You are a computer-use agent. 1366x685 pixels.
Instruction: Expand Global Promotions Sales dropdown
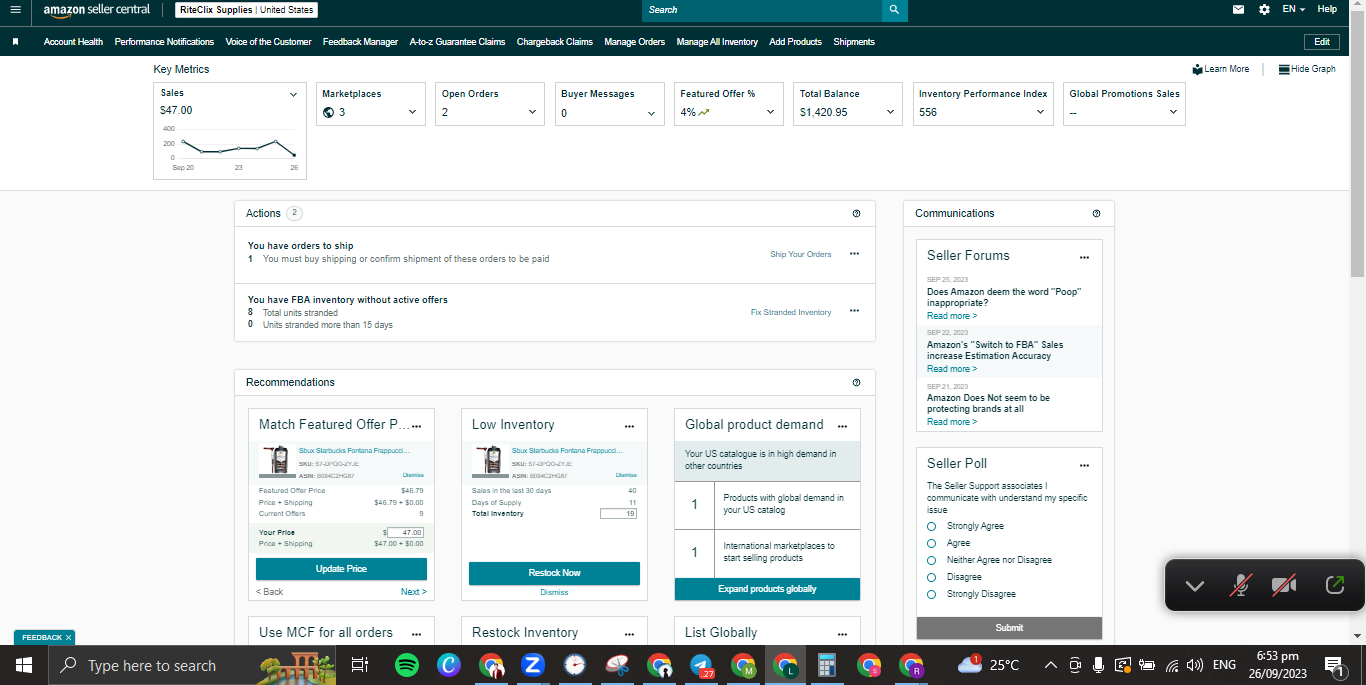1173,112
